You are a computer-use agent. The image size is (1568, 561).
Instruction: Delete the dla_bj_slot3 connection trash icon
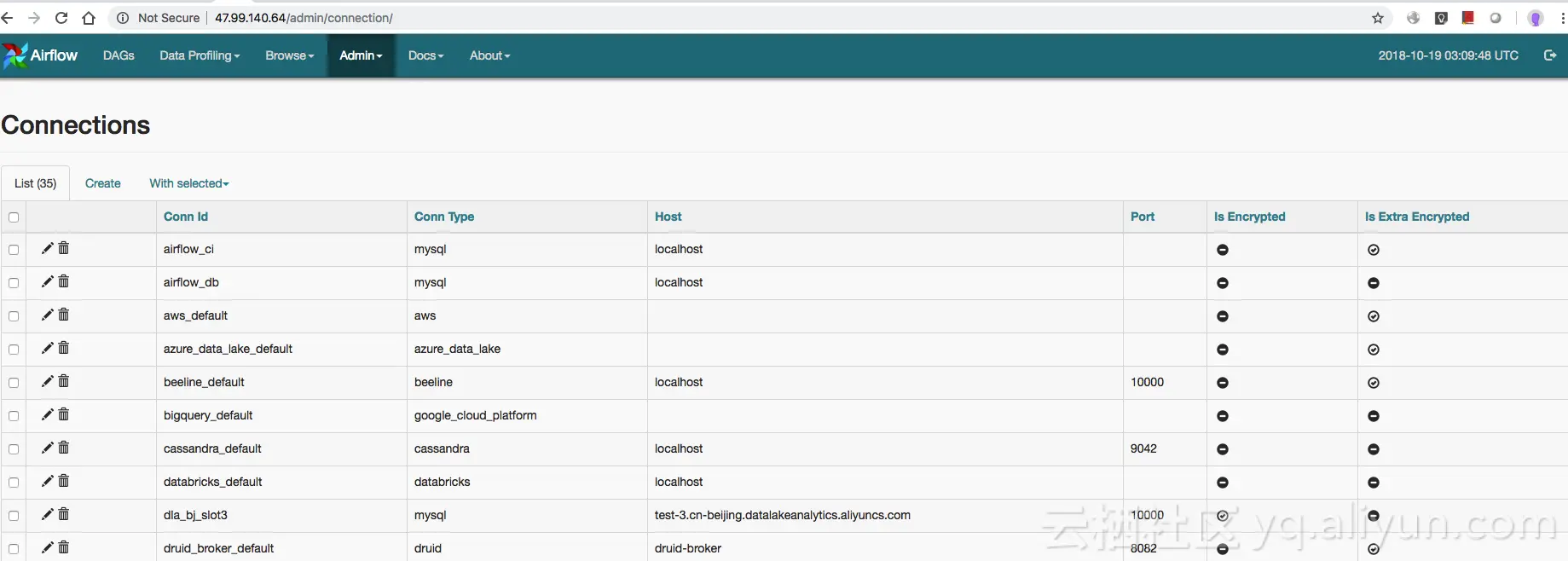click(x=64, y=514)
